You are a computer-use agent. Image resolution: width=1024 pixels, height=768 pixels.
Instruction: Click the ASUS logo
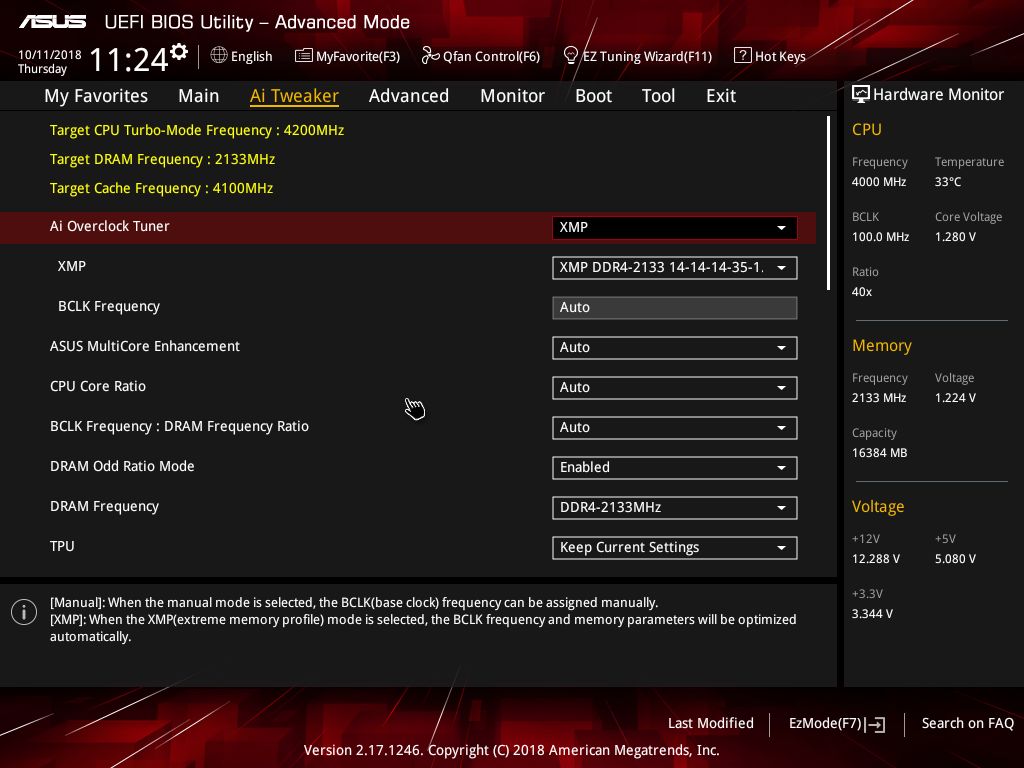pos(52,22)
